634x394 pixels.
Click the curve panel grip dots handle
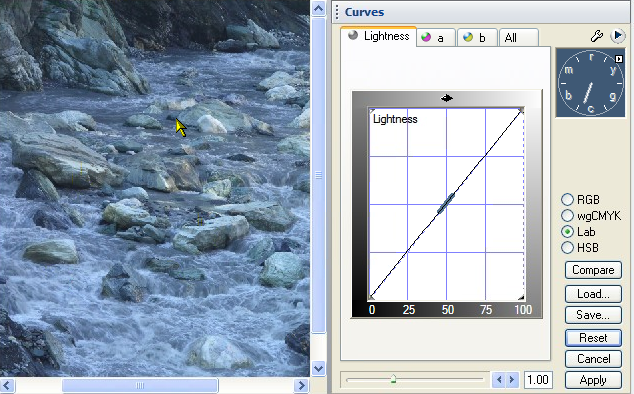pos(337,12)
